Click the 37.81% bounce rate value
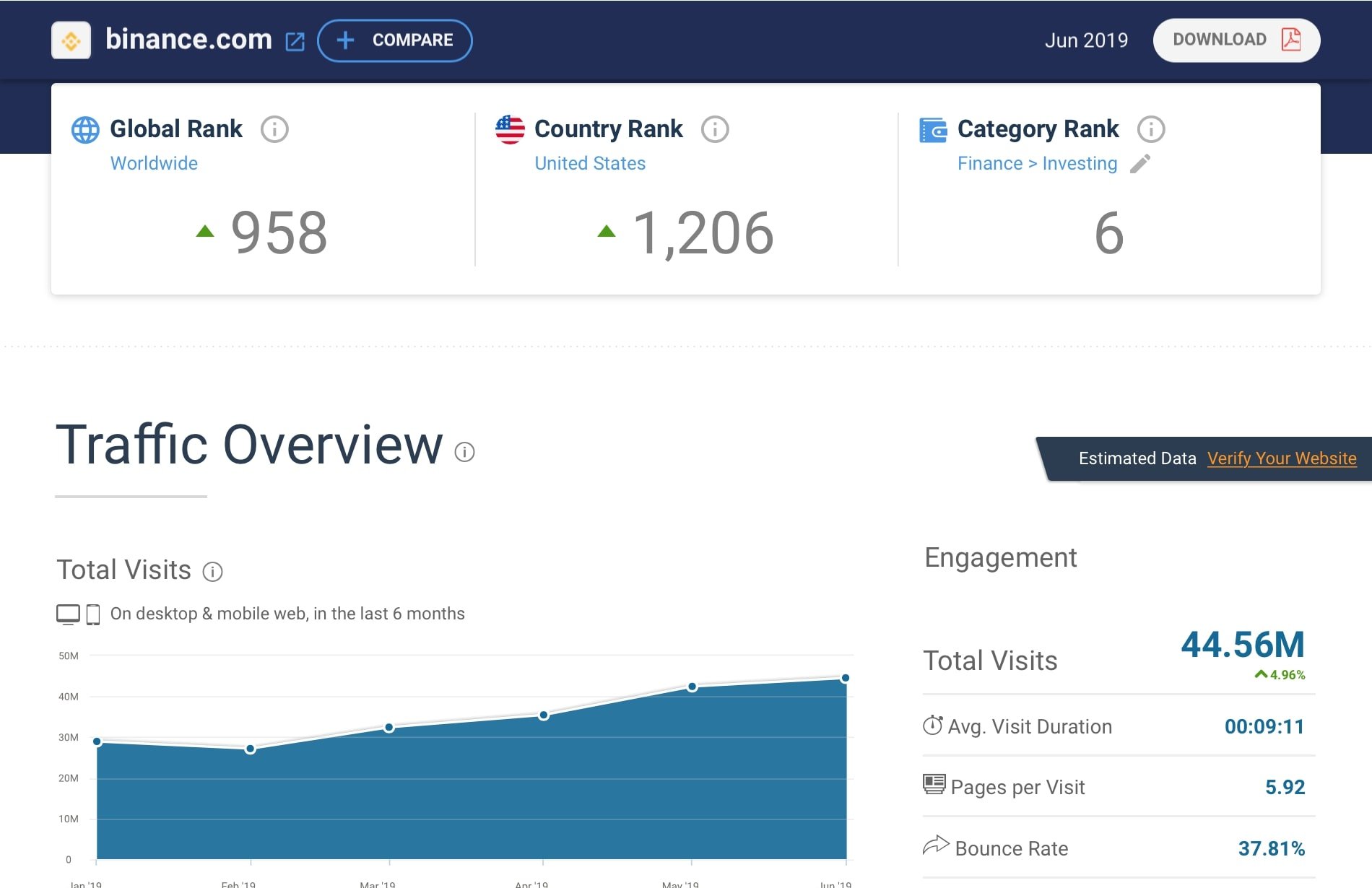Screen dimensions: 1372x888 click(x=1272, y=848)
